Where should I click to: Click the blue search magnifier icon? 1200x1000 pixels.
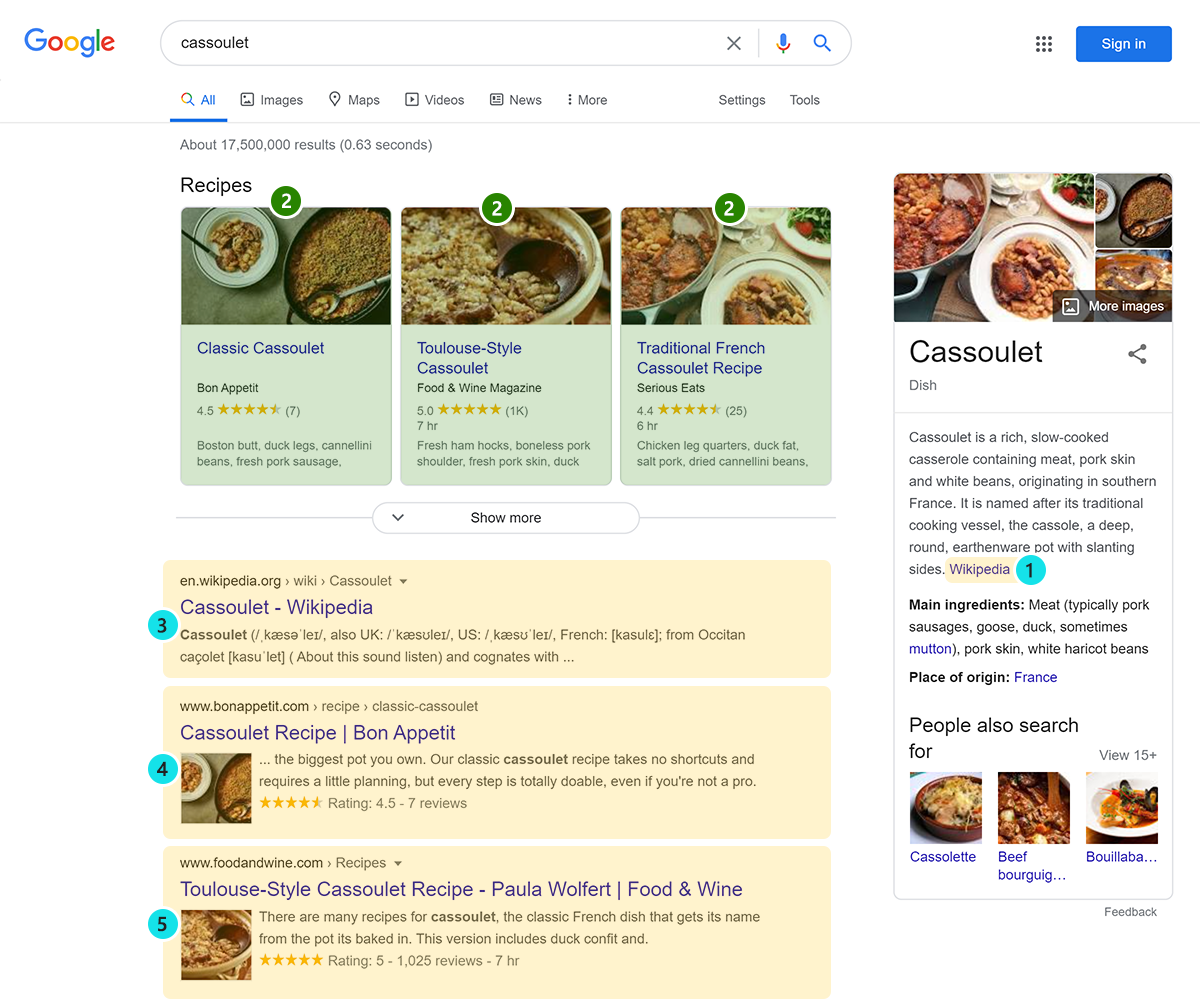[822, 43]
